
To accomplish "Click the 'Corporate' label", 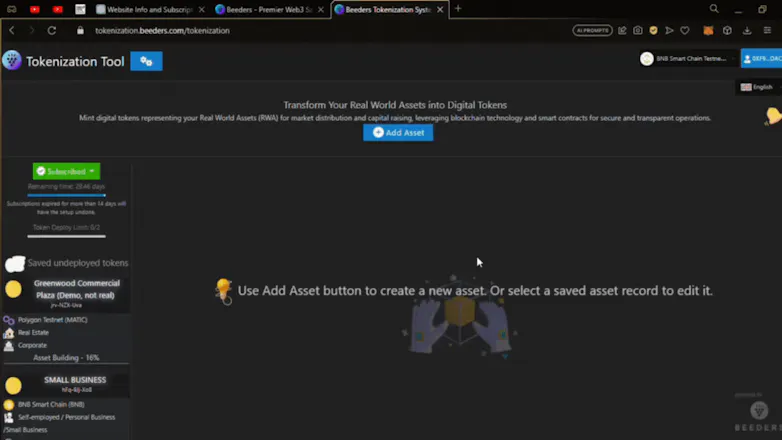I will tap(32, 345).
